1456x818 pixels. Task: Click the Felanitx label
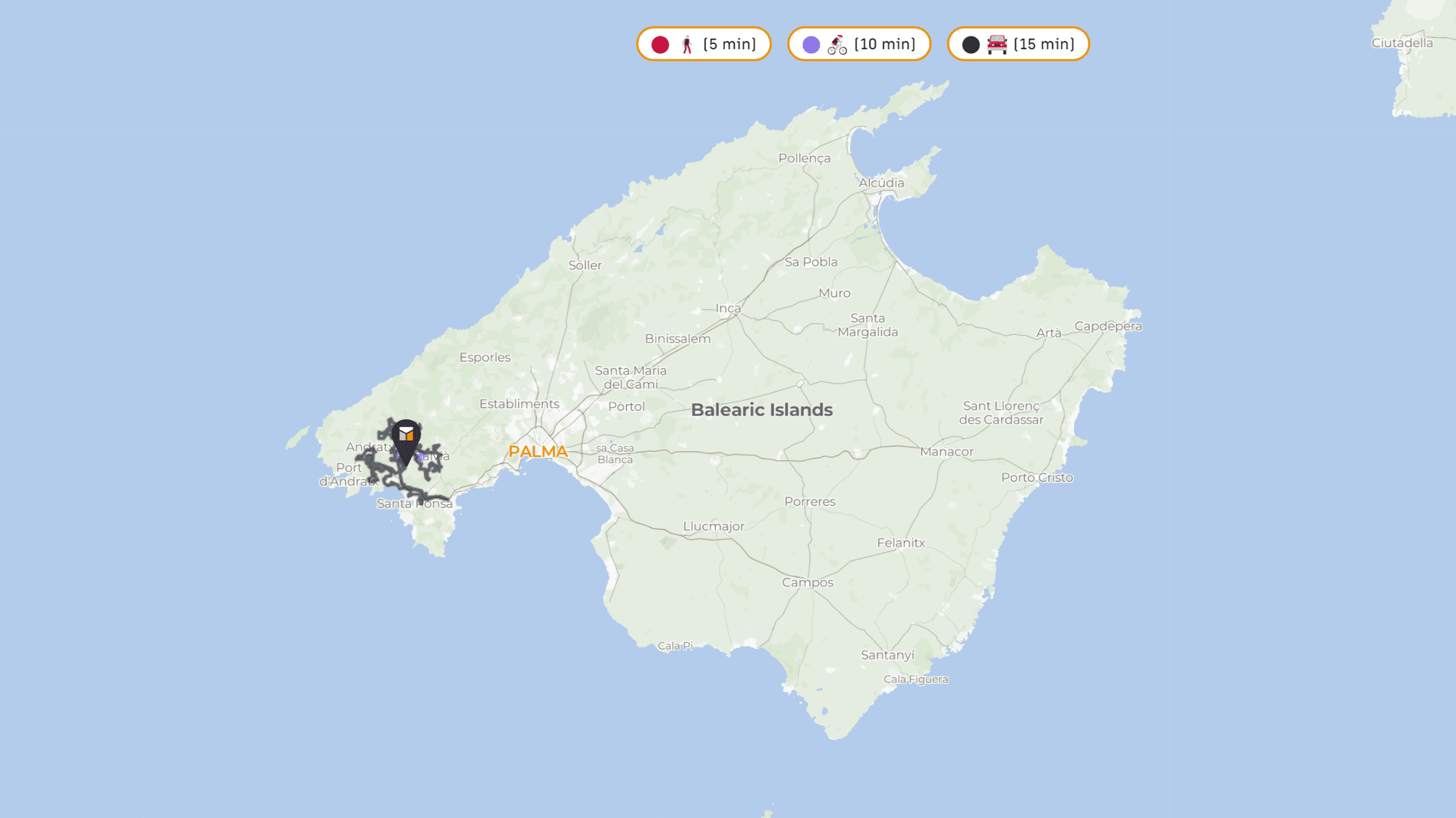coord(901,543)
